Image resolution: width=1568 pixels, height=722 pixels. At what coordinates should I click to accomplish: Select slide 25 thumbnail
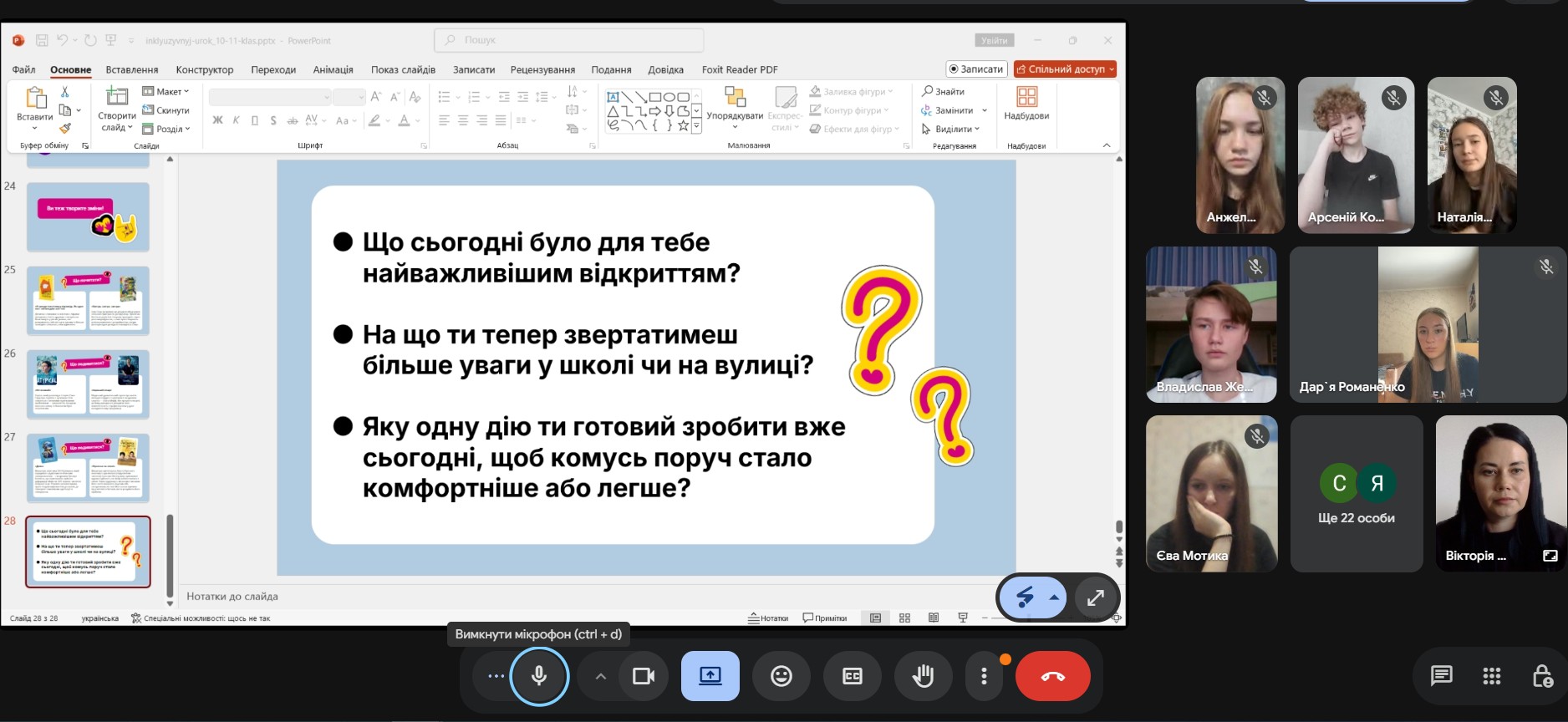click(x=88, y=300)
